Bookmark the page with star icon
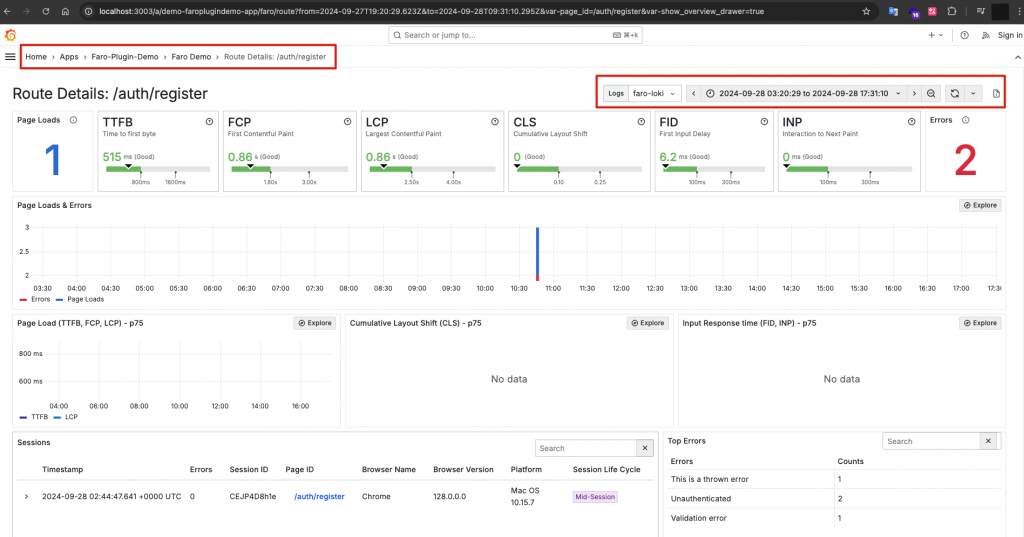 click(866, 11)
